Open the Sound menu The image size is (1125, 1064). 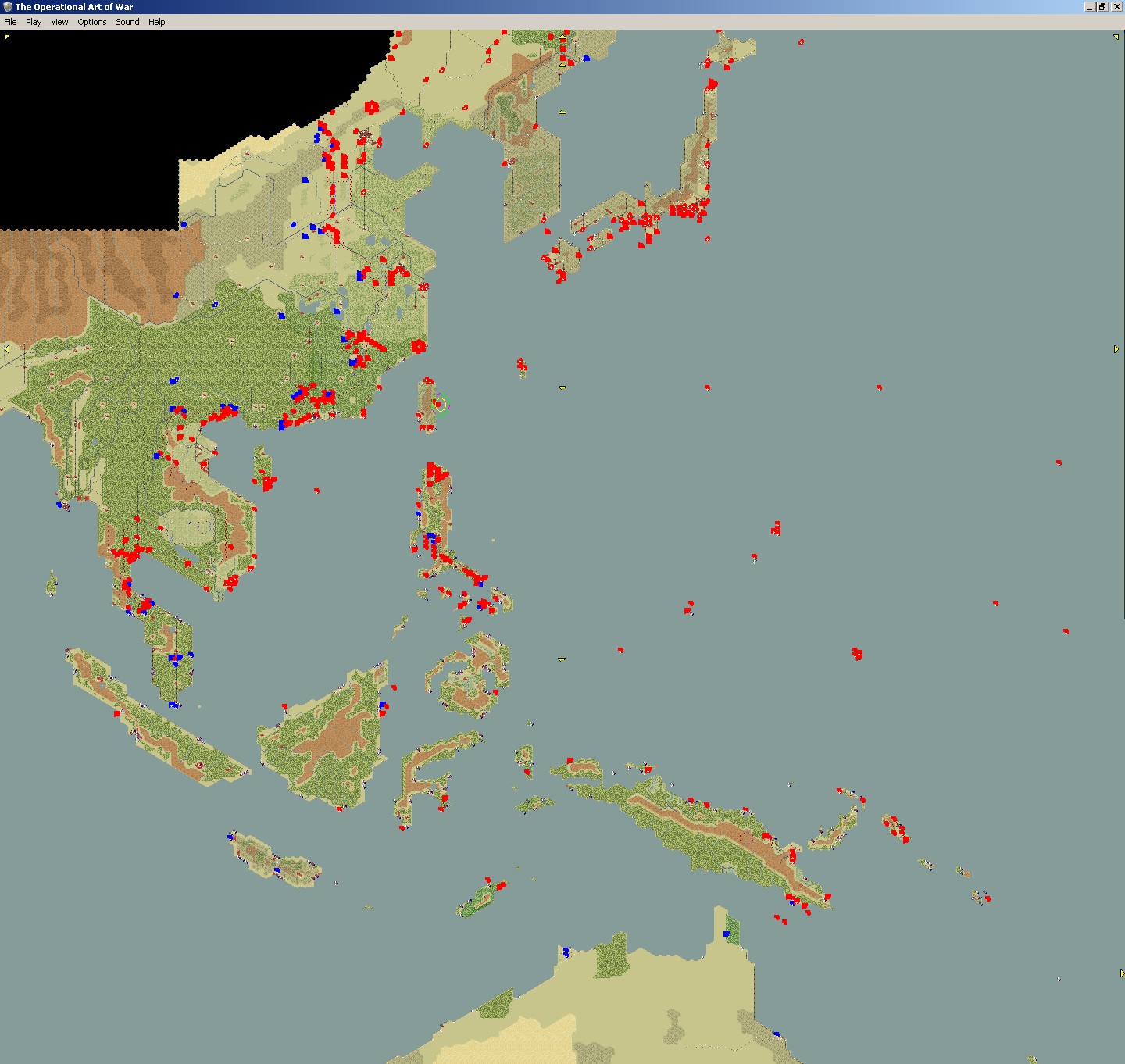coord(127,22)
